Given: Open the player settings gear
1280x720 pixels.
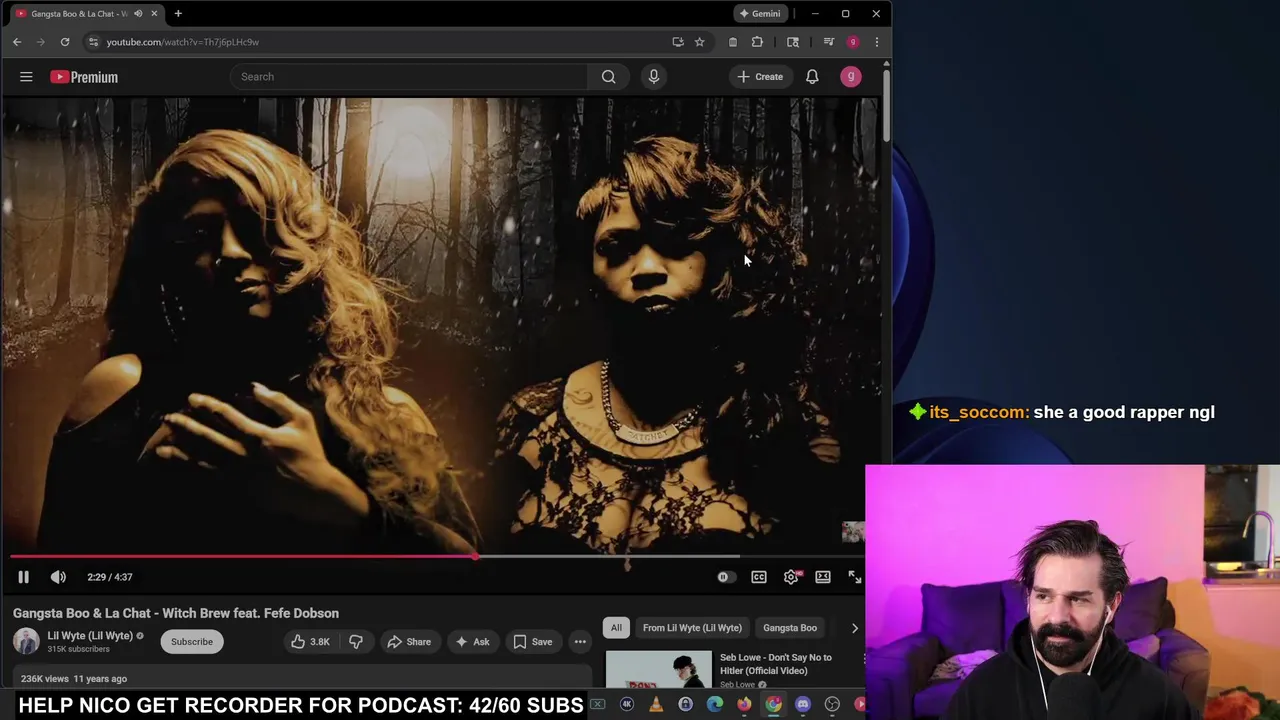Looking at the screenshot, I should pos(791,577).
